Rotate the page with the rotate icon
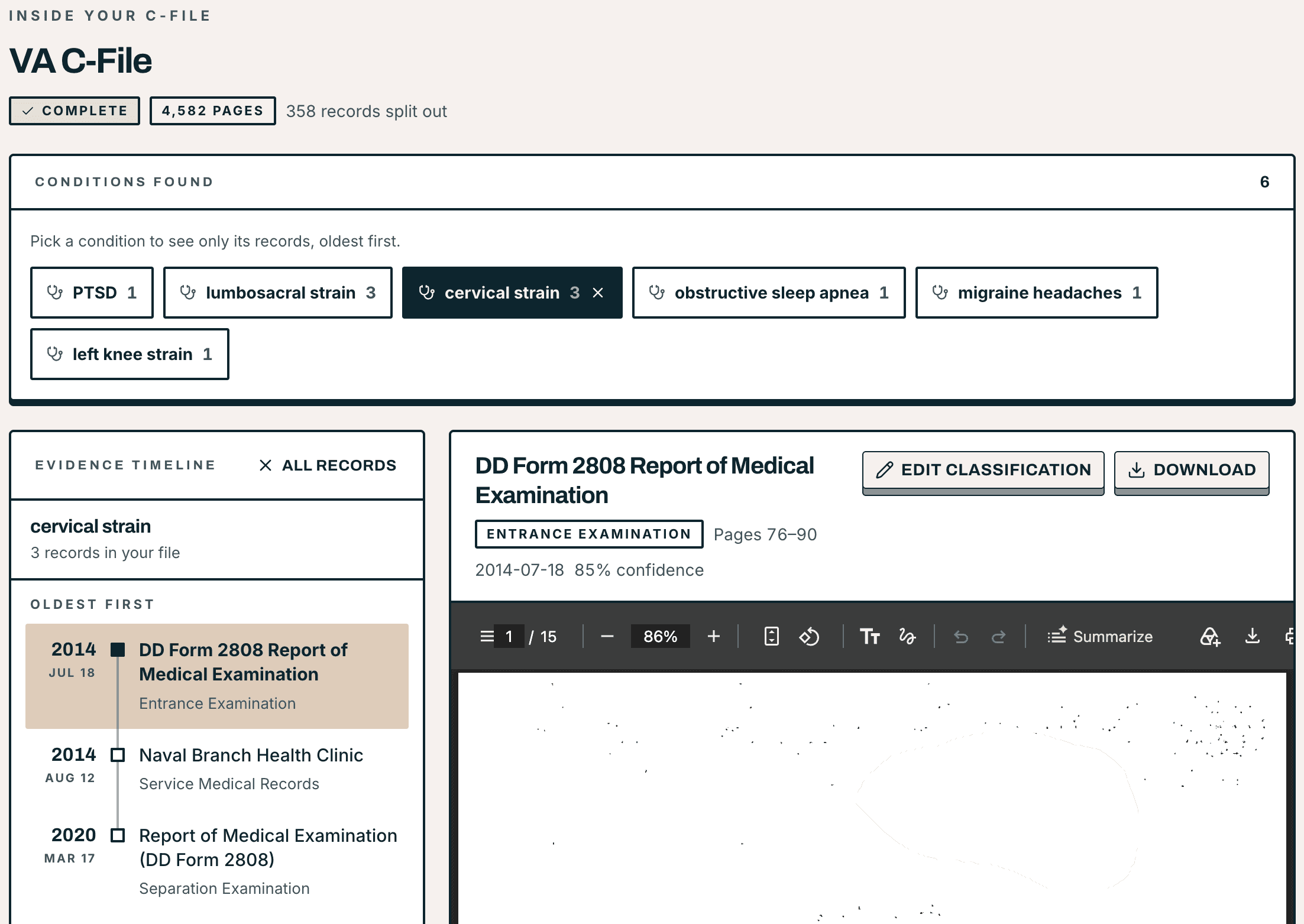This screenshot has height=924, width=1304. point(809,636)
